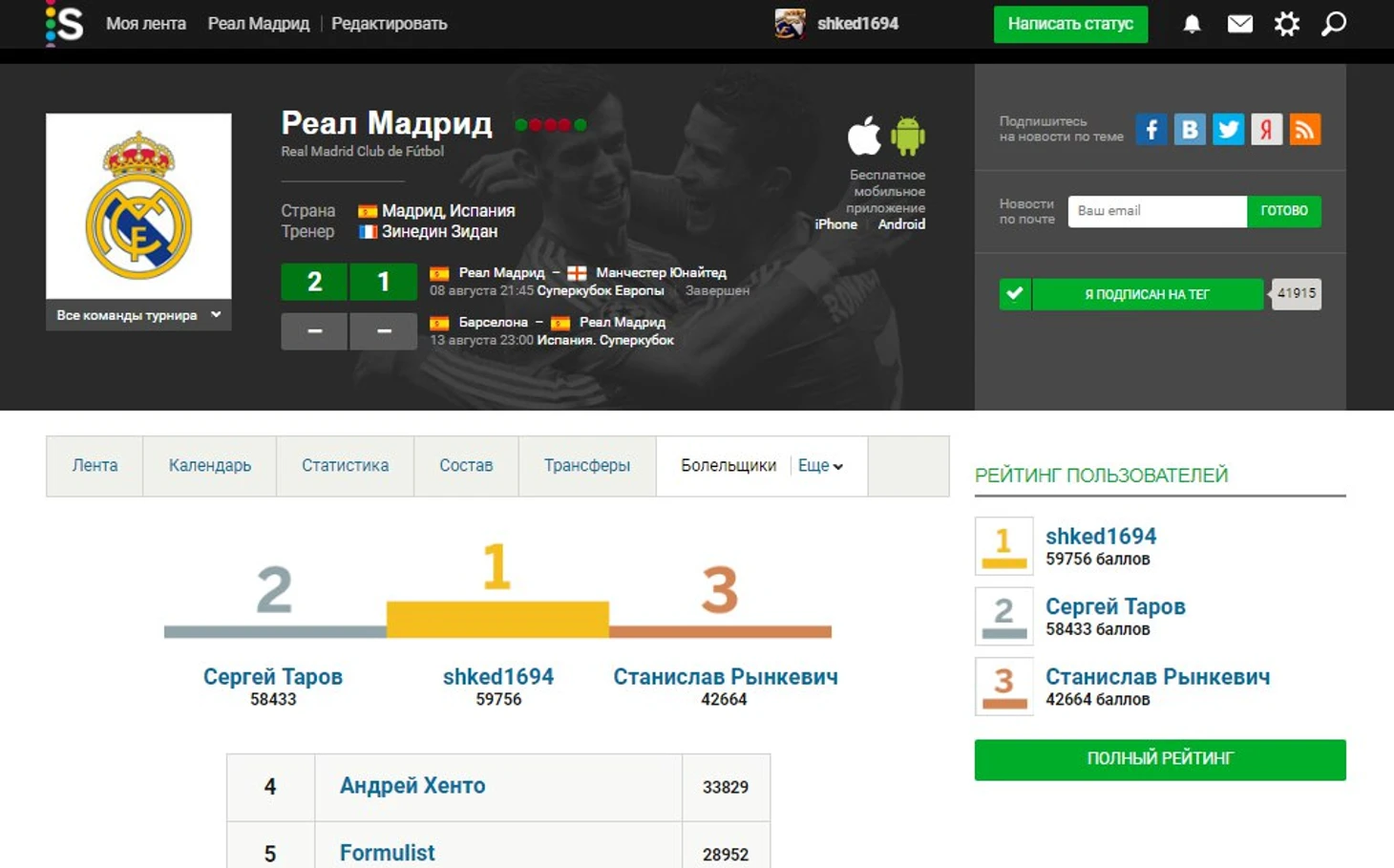Image resolution: width=1394 pixels, height=868 pixels.
Task: Click the shked1694 avatar in header
Action: tap(790, 24)
